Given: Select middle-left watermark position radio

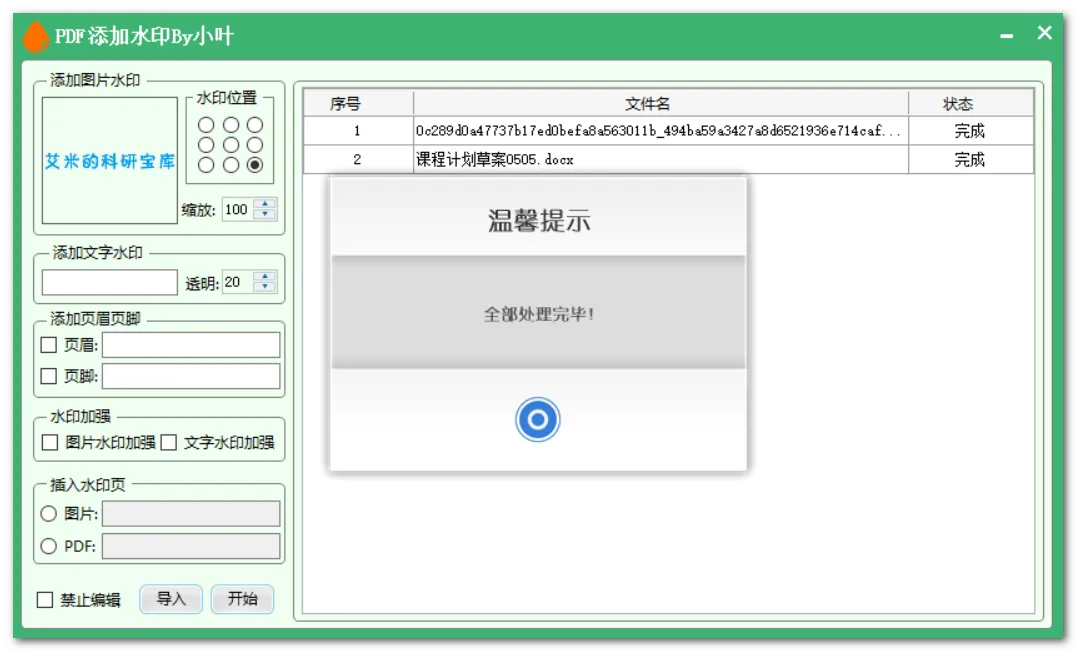Looking at the screenshot, I should (x=206, y=145).
